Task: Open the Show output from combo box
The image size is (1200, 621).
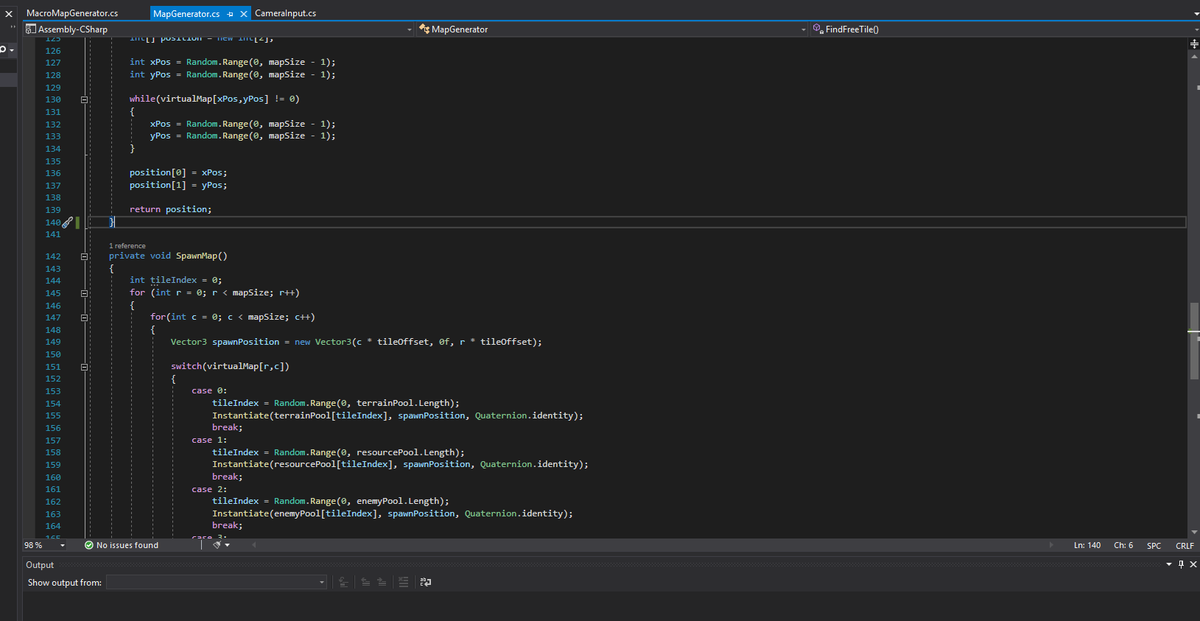Action: click(x=217, y=582)
